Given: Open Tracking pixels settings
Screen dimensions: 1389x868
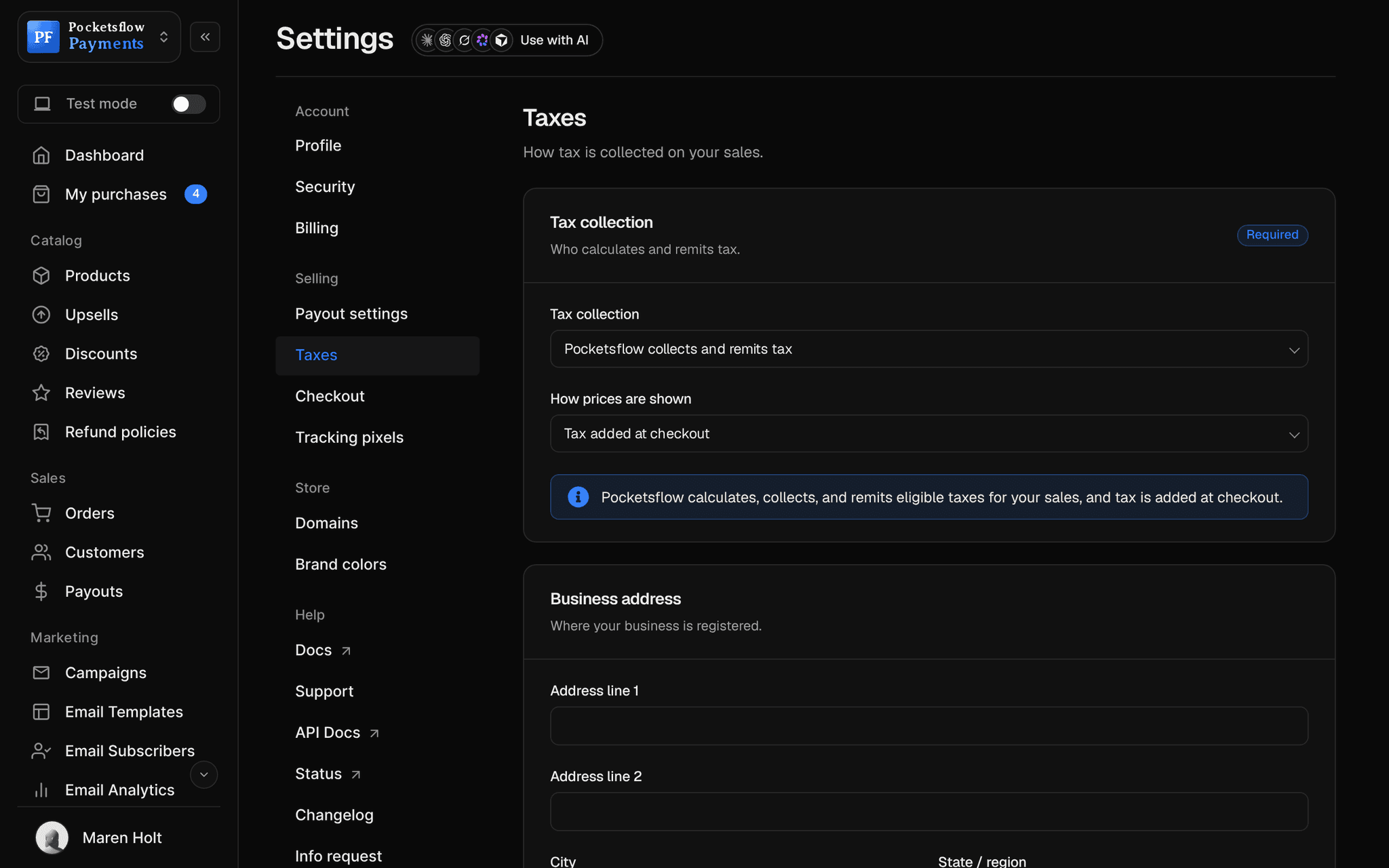Looking at the screenshot, I should 377,438.
